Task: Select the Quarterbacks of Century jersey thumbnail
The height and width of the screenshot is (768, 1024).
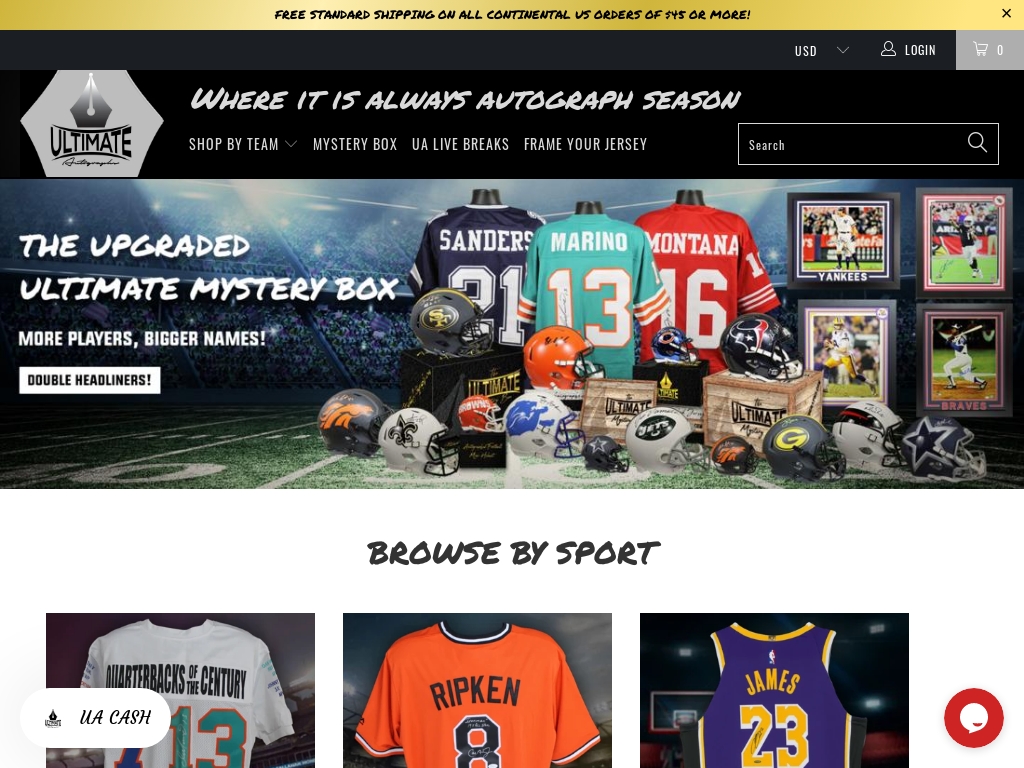Action: 180,690
